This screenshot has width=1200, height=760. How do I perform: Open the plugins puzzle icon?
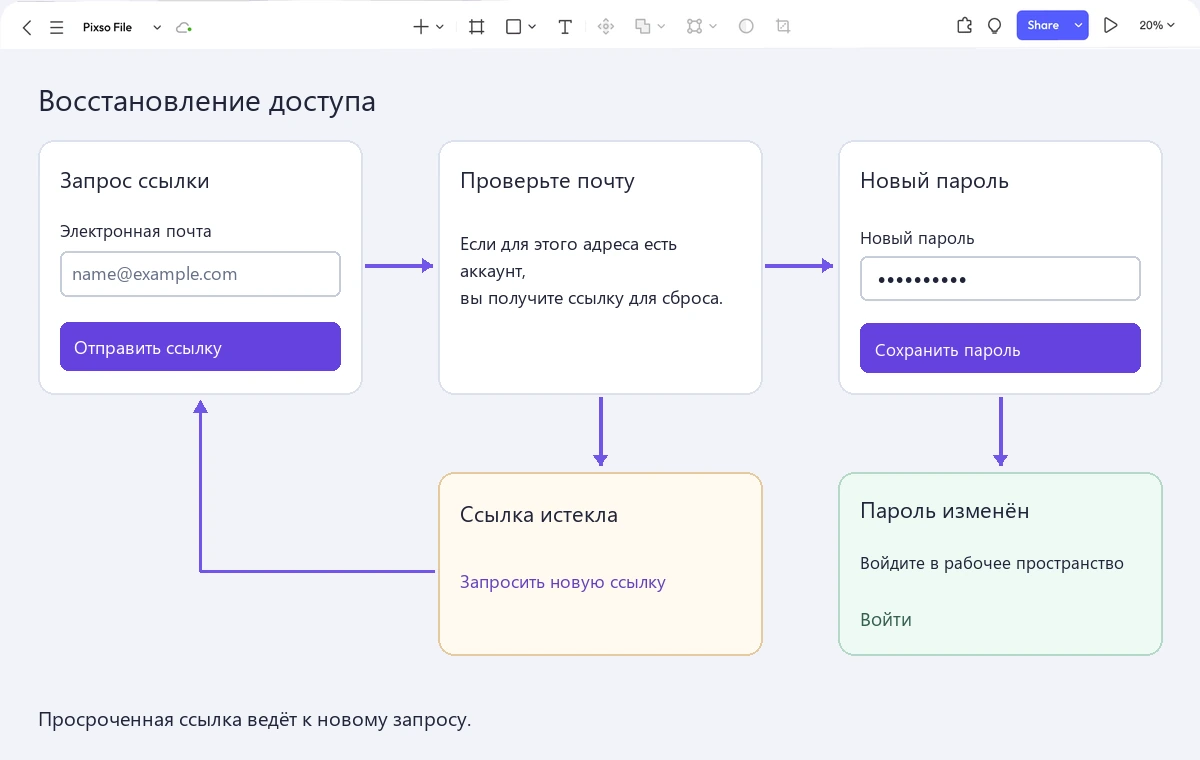coord(964,26)
